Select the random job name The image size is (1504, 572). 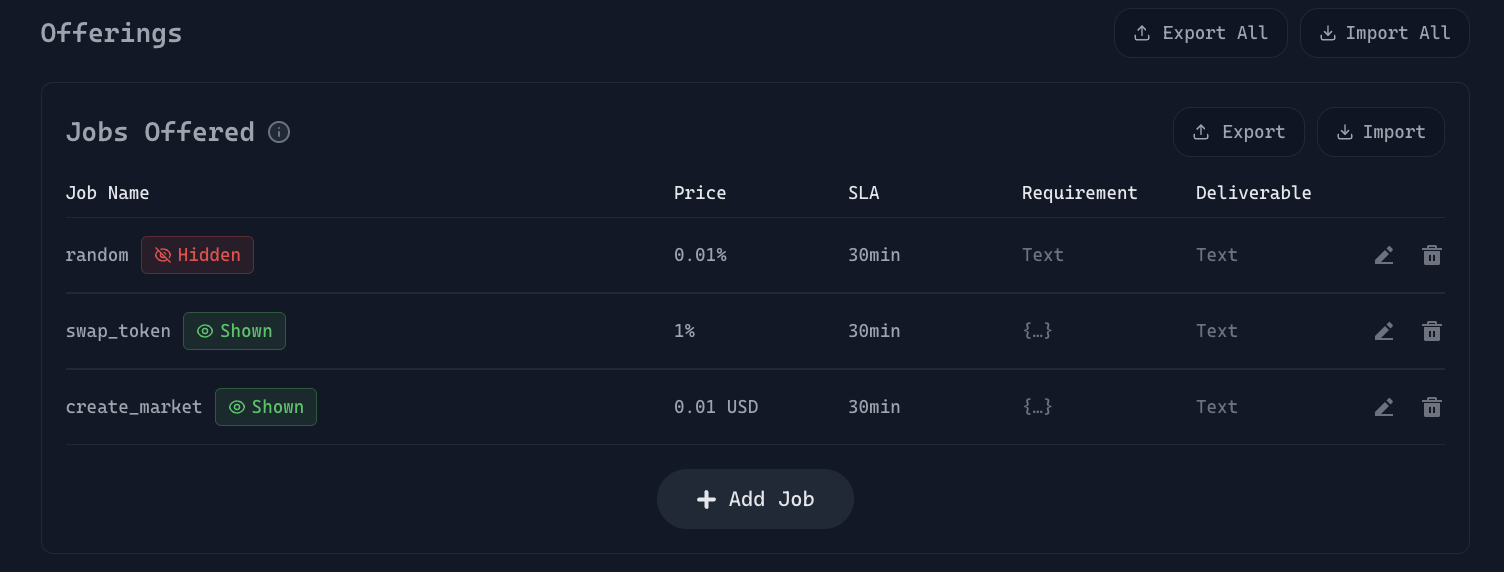(97, 255)
